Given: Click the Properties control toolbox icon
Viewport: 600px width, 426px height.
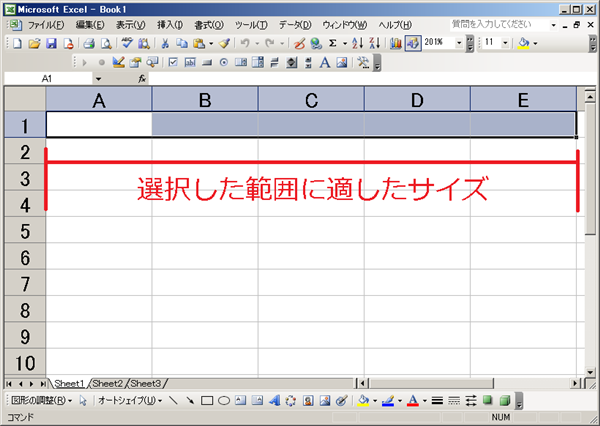Looking at the screenshot, I should (x=135, y=62).
